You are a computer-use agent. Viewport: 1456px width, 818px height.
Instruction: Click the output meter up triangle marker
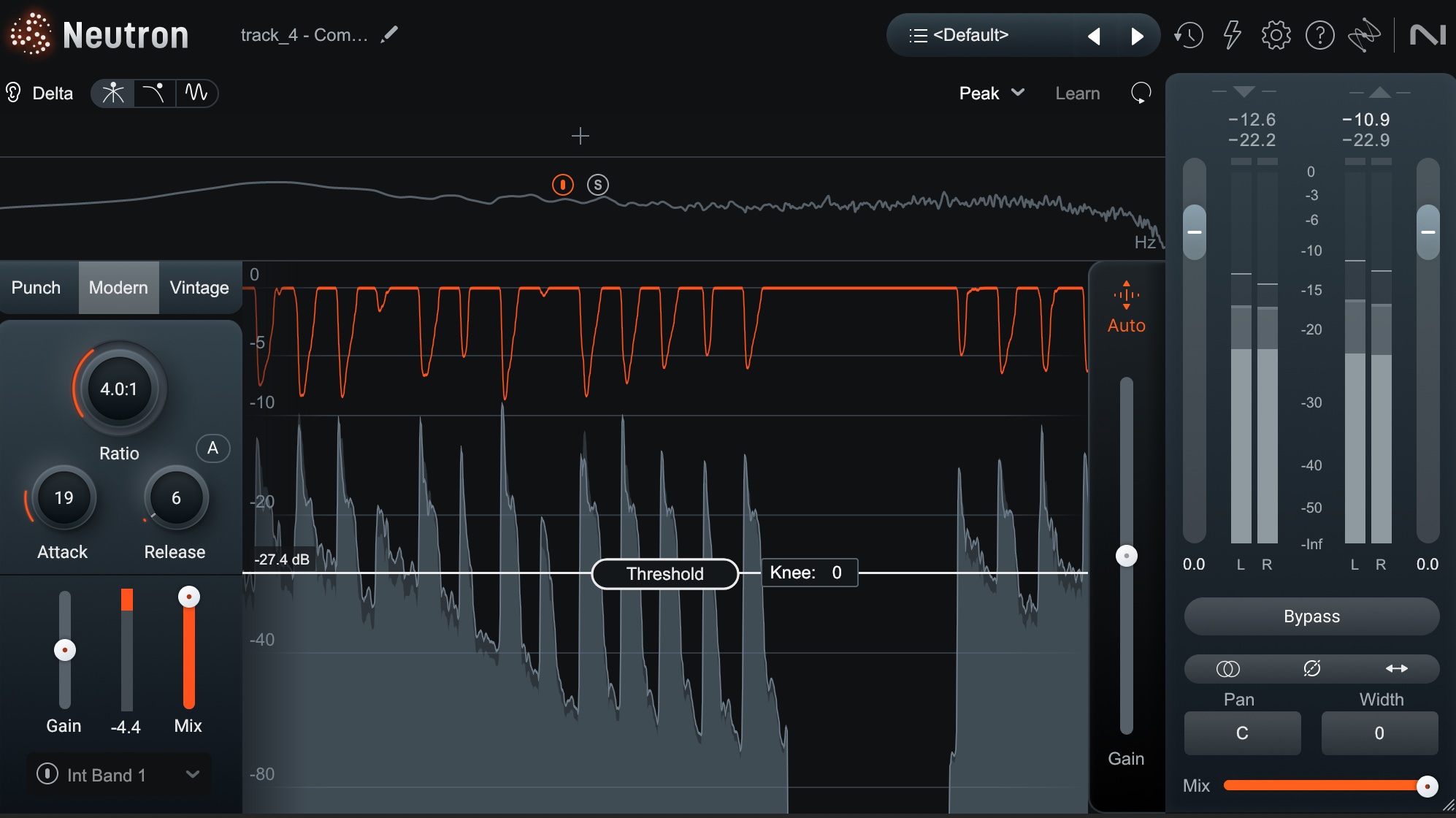click(1379, 91)
